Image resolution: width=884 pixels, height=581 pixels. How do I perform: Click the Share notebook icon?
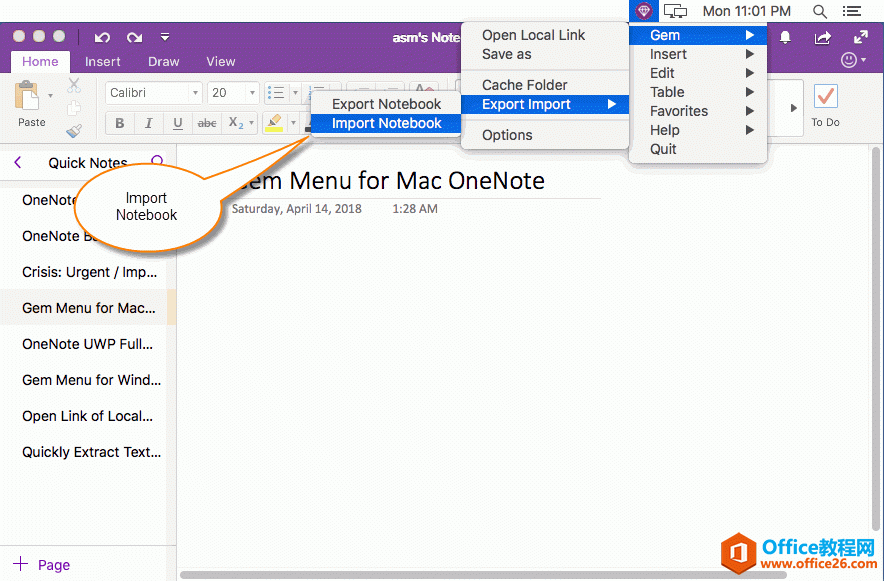823,37
